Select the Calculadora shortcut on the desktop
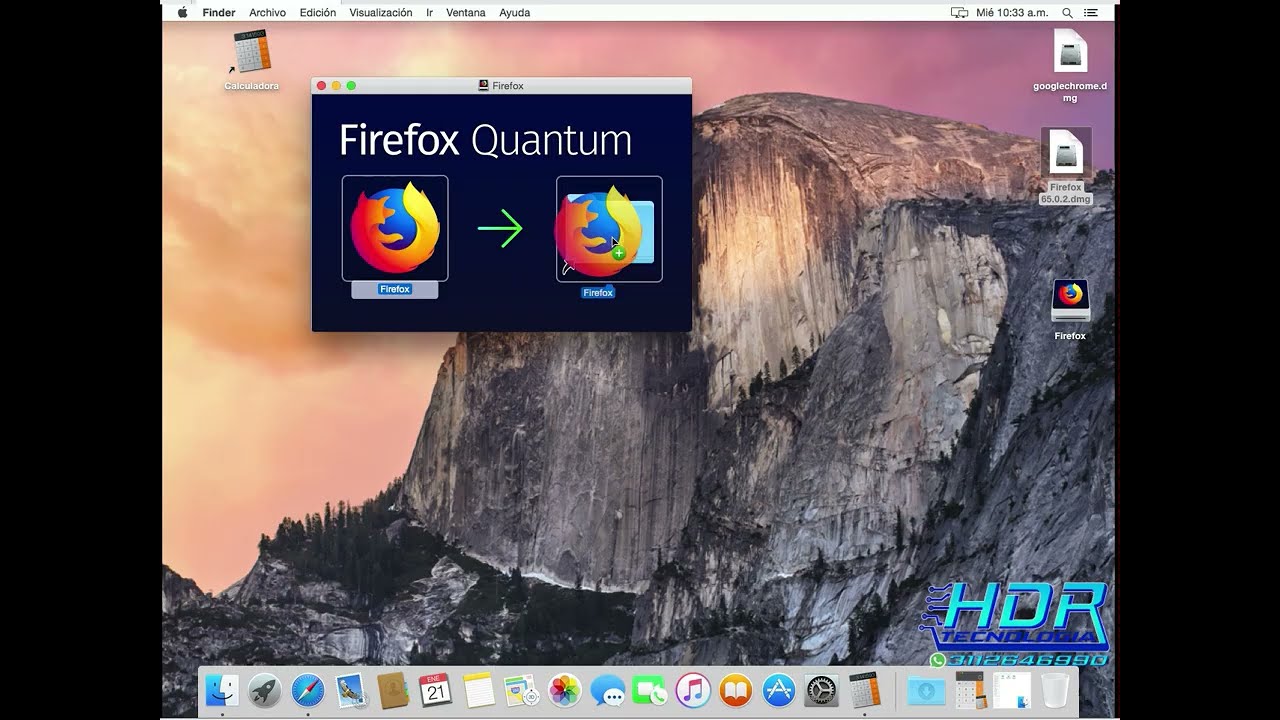This screenshot has width=1280, height=720. pyautogui.click(x=251, y=52)
